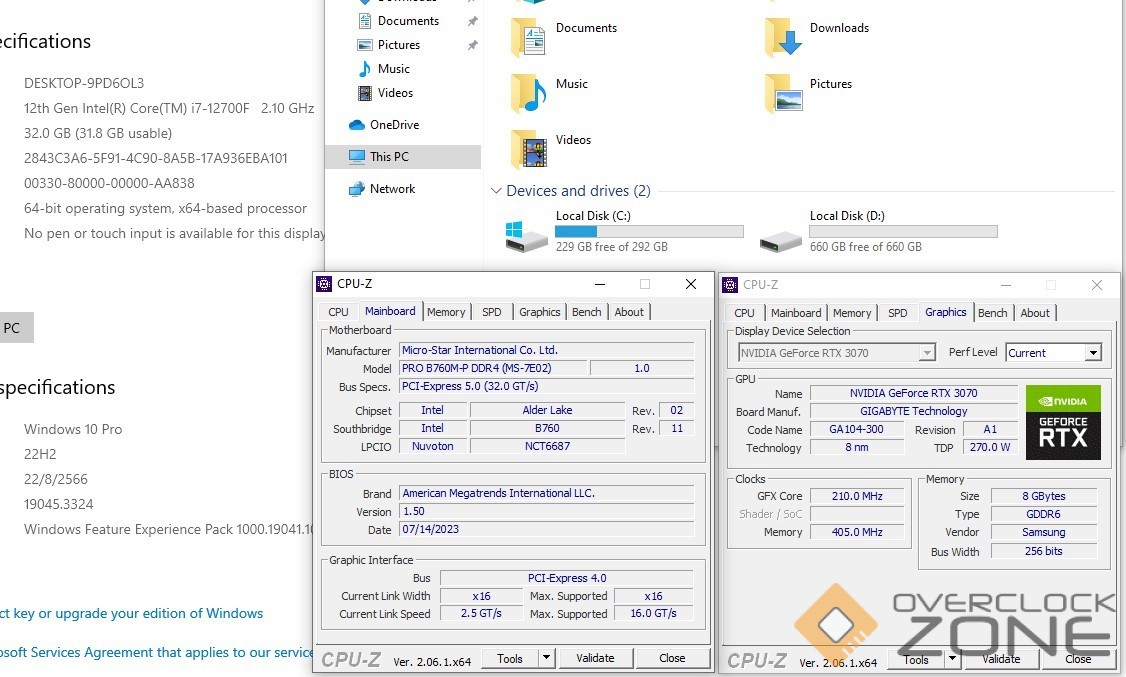Open Downloads folder icon in main pane
1126x677 pixels.
click(x=783, y=37)
